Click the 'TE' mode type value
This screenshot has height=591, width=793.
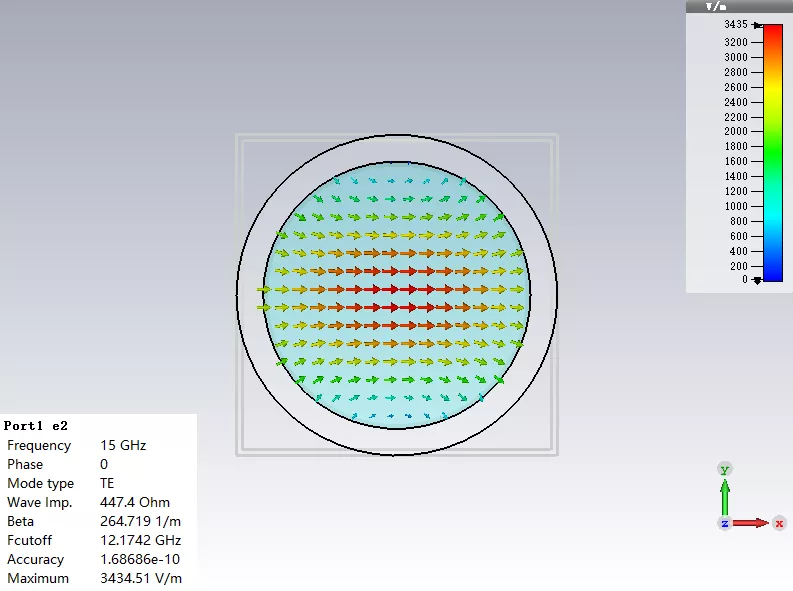tap(107, 483)
